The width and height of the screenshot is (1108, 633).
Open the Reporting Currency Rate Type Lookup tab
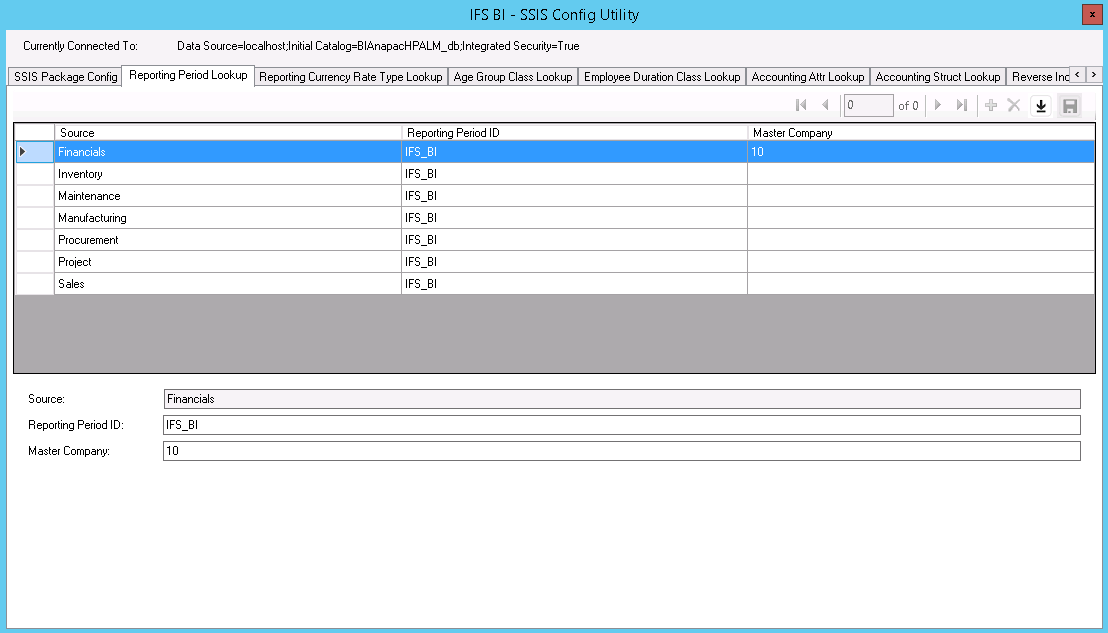(x=350, y=77)
